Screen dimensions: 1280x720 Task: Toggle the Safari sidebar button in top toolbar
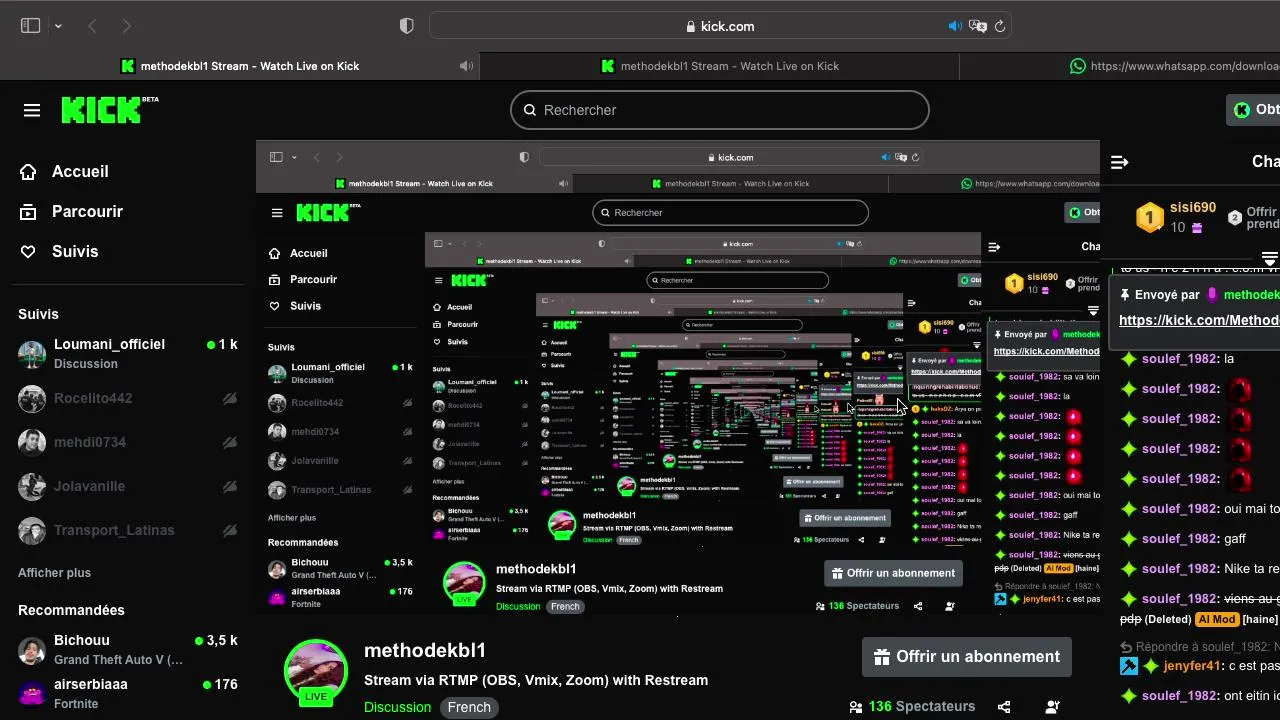[x=30, y=26]
